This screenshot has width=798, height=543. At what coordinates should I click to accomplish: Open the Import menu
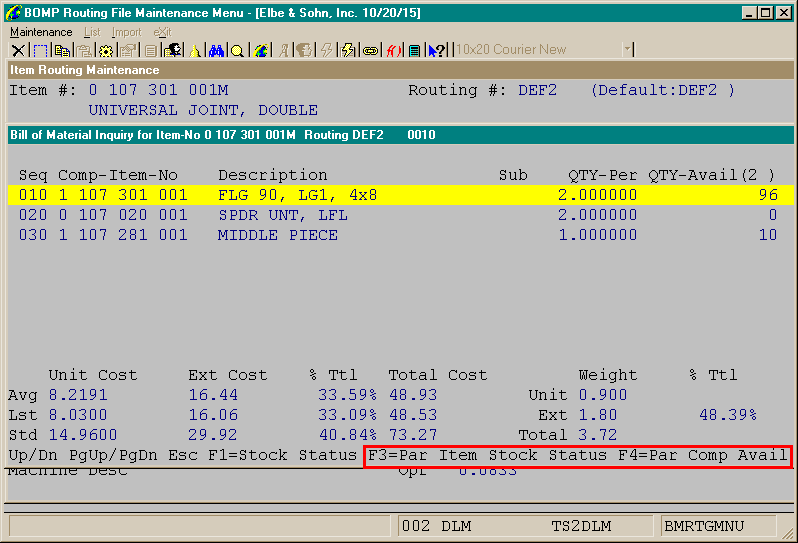[126, 32]
